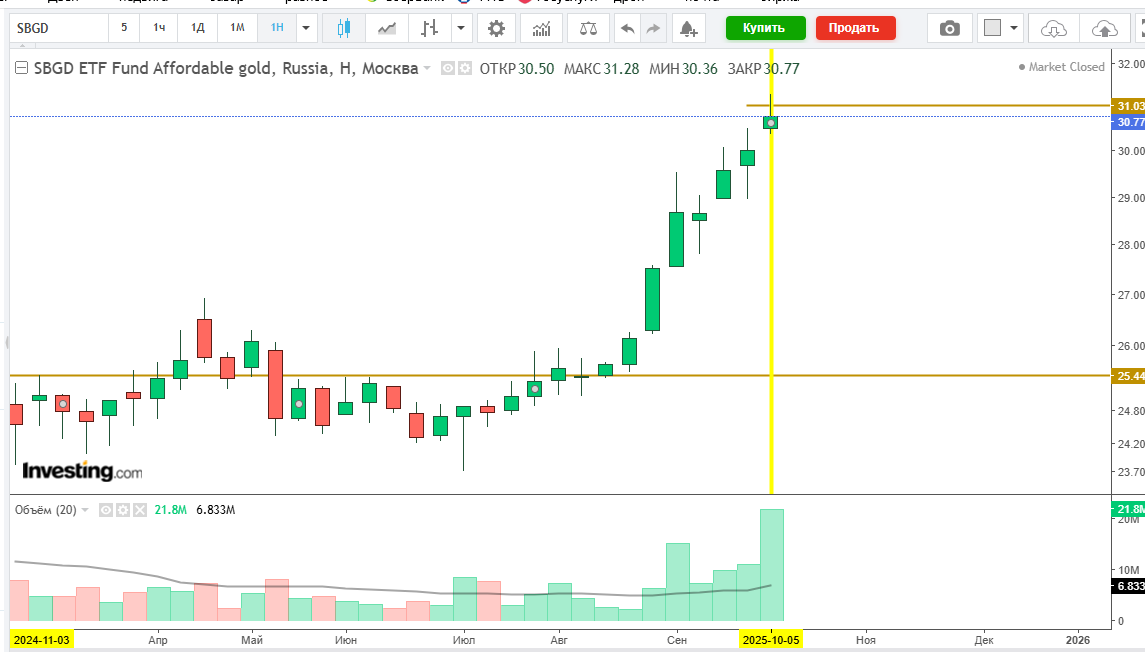Click the 25.44 horizontal line label
Image resolution: width=1145 pixels, height=652 pixels.
pyautogui.click(x=1128, y=376)
